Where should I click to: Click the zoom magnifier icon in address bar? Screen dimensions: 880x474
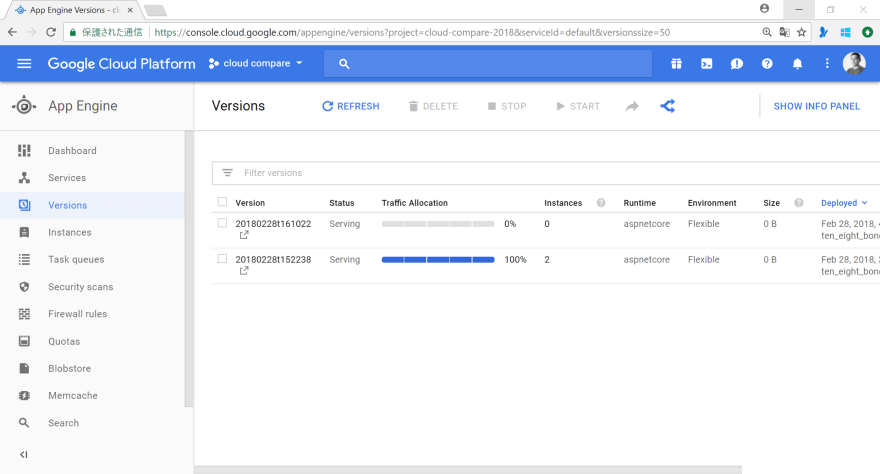pos(767,32)
